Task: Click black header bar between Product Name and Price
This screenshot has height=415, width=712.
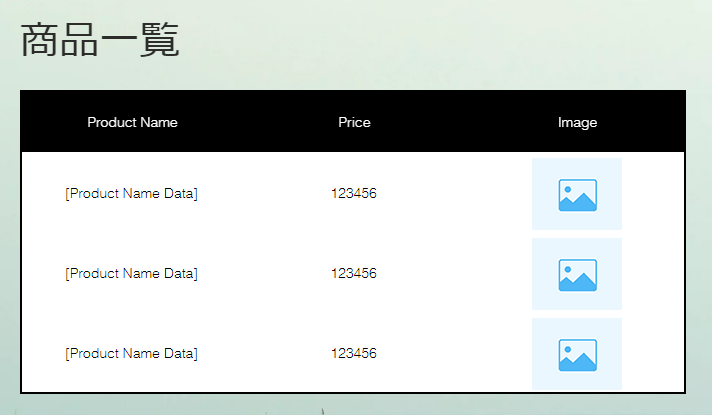Action: [x=257, y=122]
